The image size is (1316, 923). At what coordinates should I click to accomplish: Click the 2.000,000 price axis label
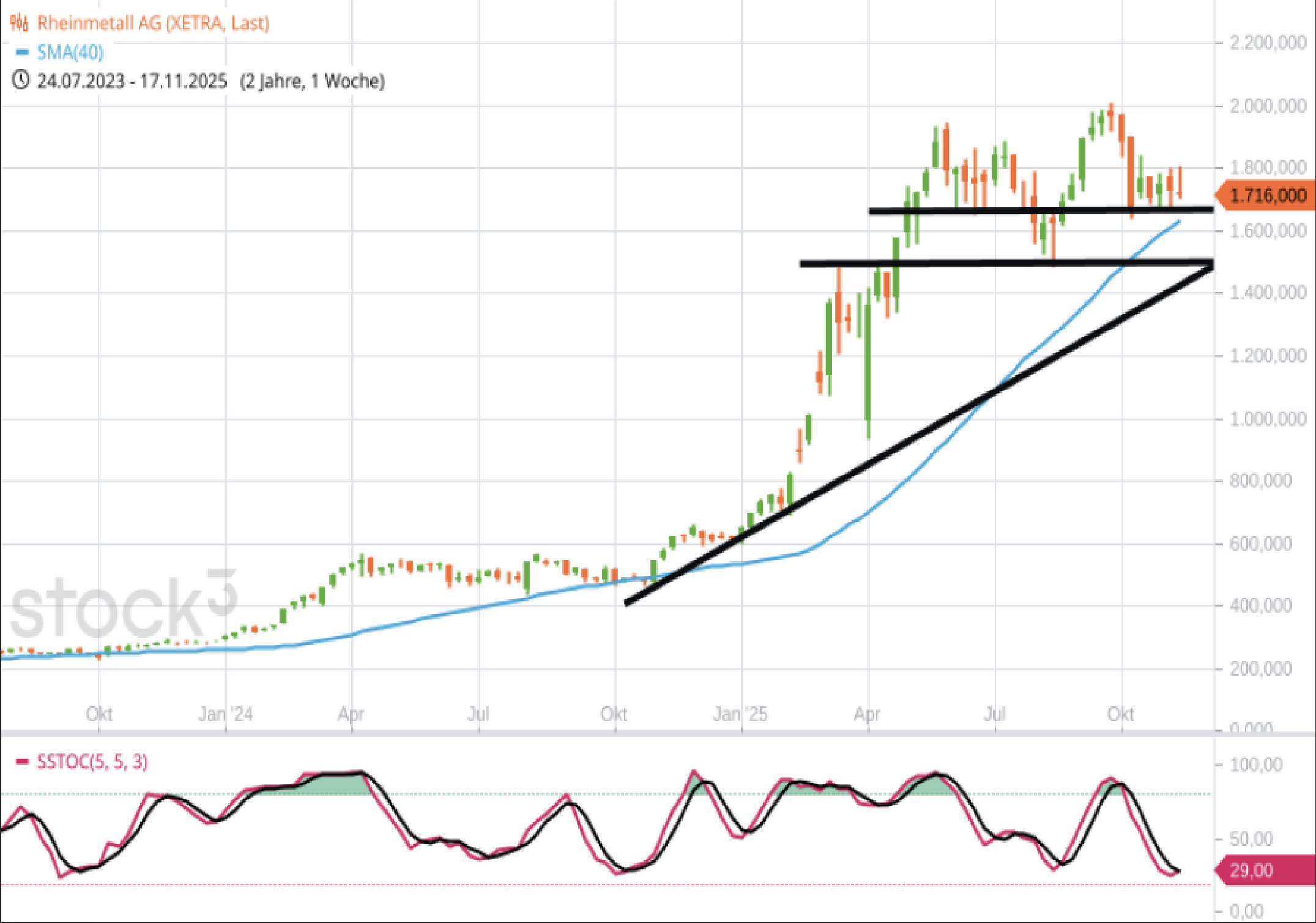(x=1268, y=106)
